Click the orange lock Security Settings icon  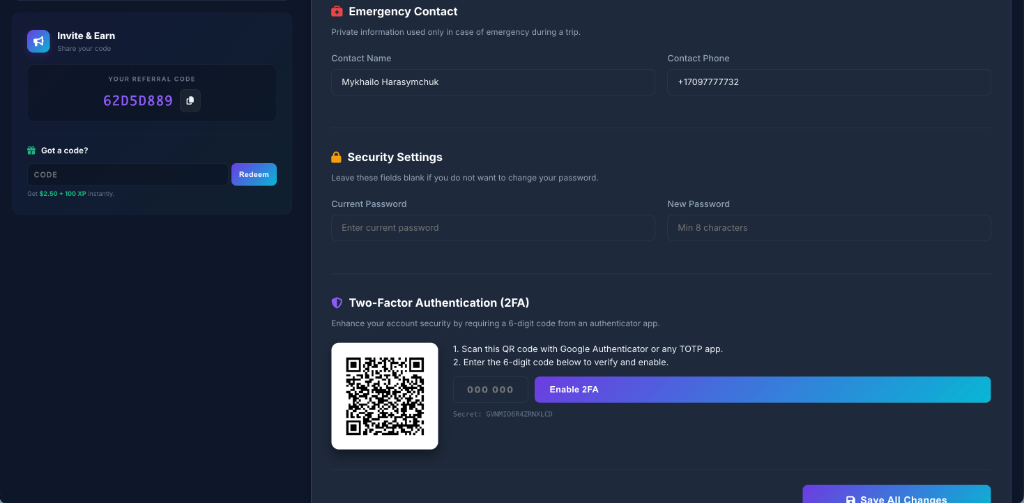[x=336, y=157]
